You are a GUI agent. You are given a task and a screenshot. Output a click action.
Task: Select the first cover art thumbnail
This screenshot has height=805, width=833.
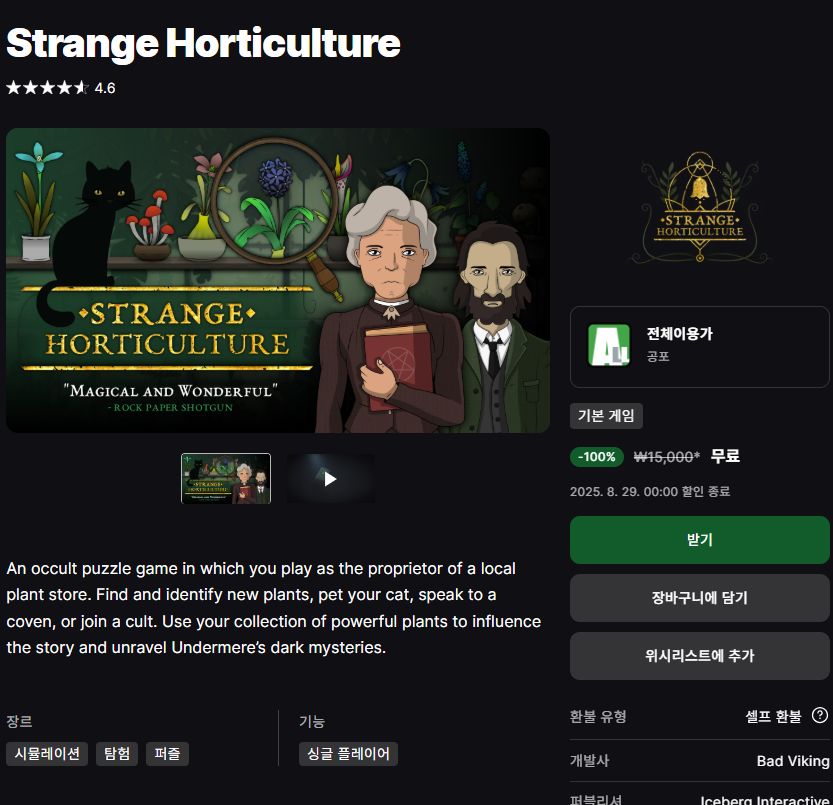[226, 479]
